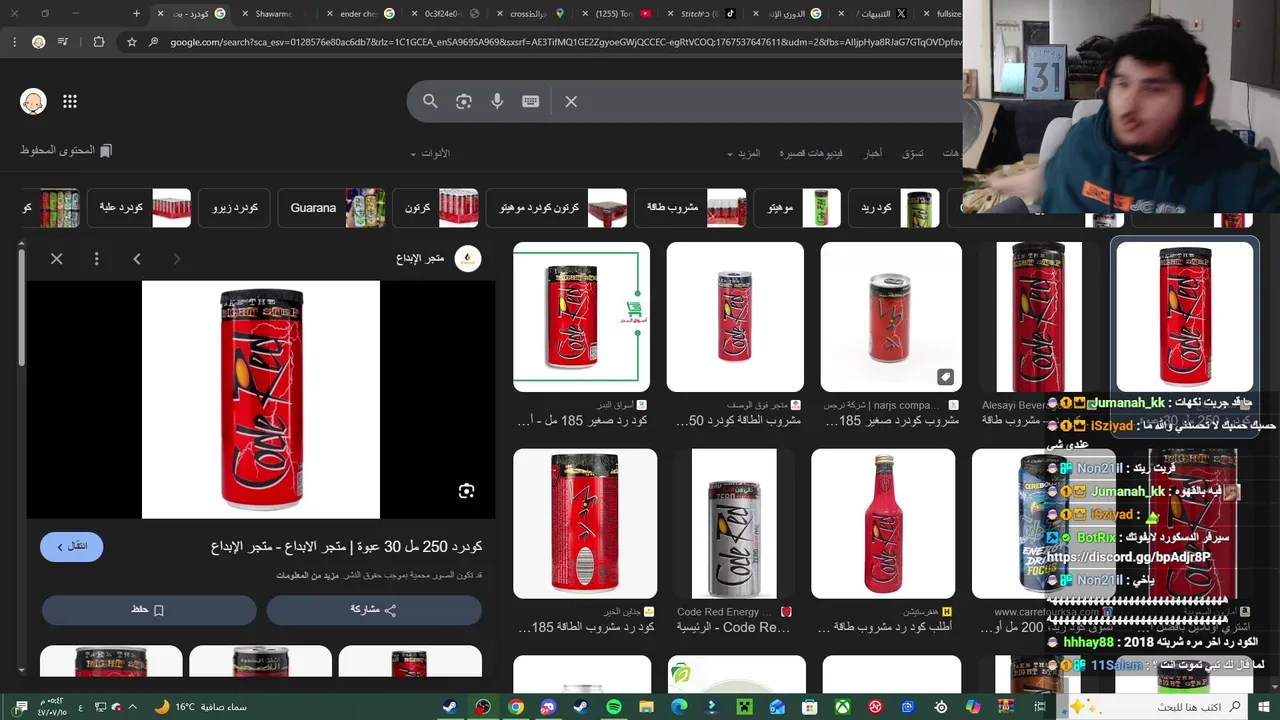The width and height of the screenshot is (1280, 720).
Task: Click the address bar URL
Action: [x=564, y=42]
